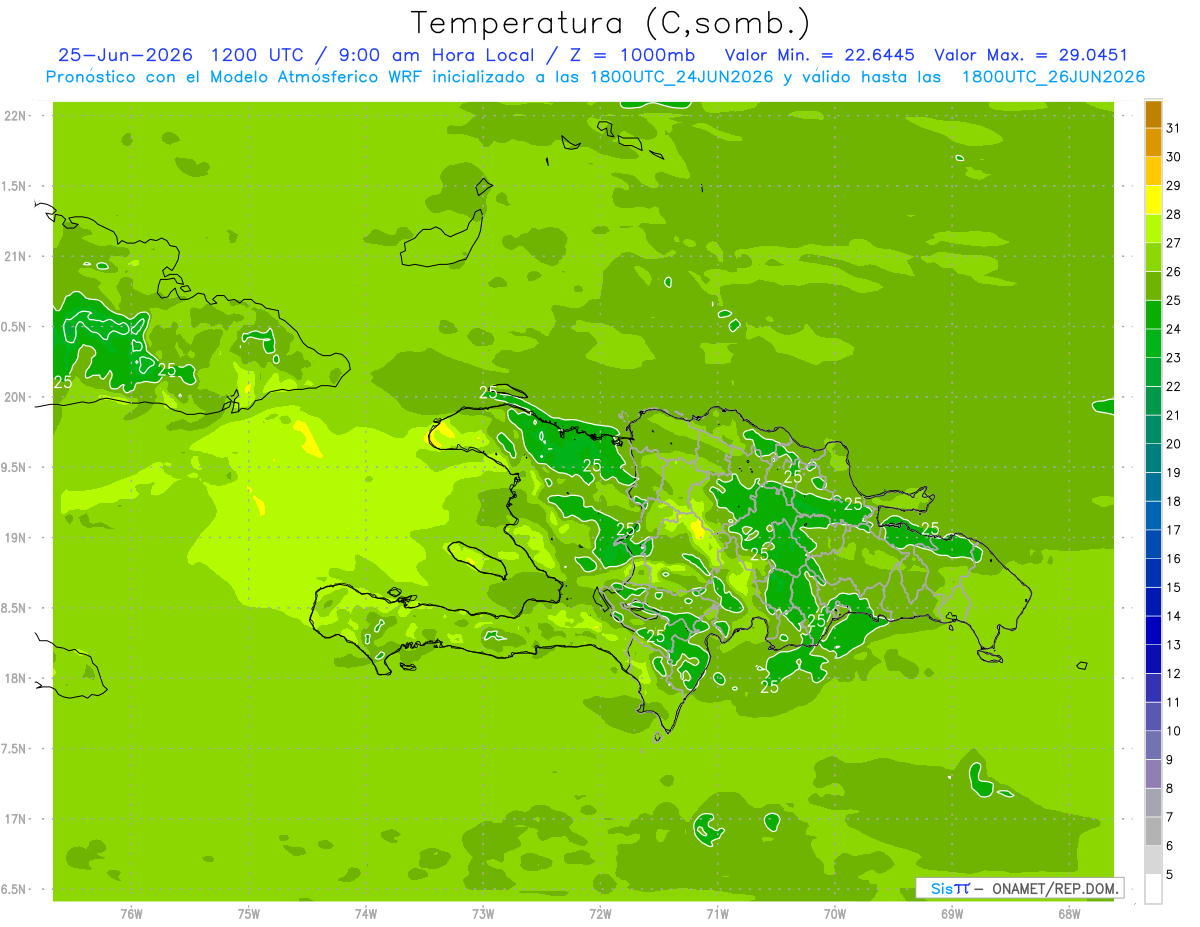Click the "1200 UTC" time text
Screen dimensions: 1200x927
tap(258, 55)
